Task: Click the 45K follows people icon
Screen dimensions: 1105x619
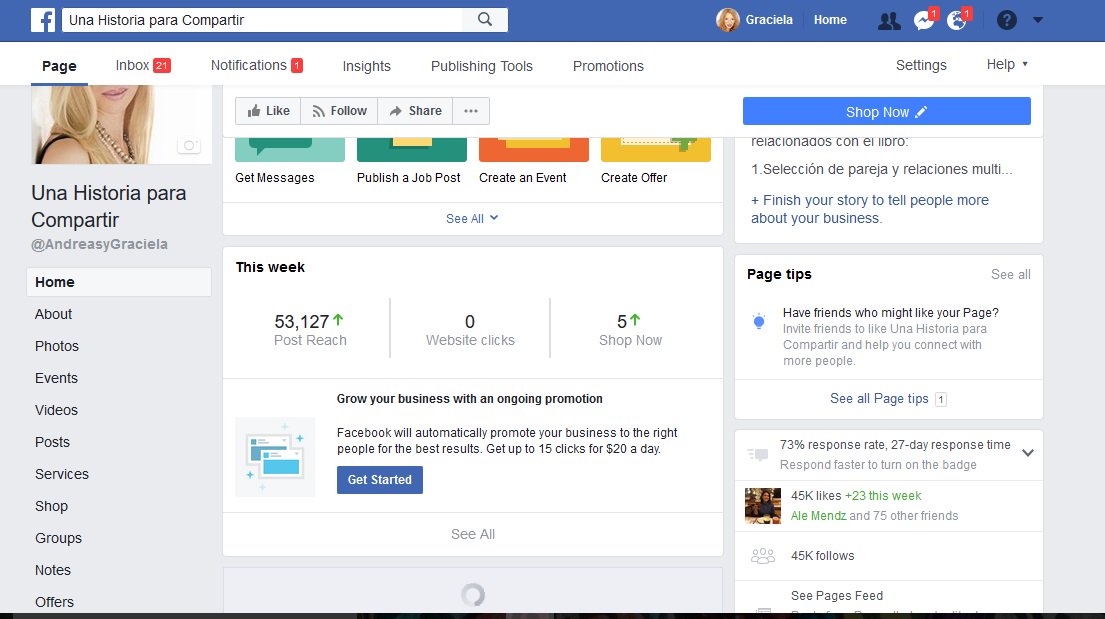Action: tap(763, 556)
